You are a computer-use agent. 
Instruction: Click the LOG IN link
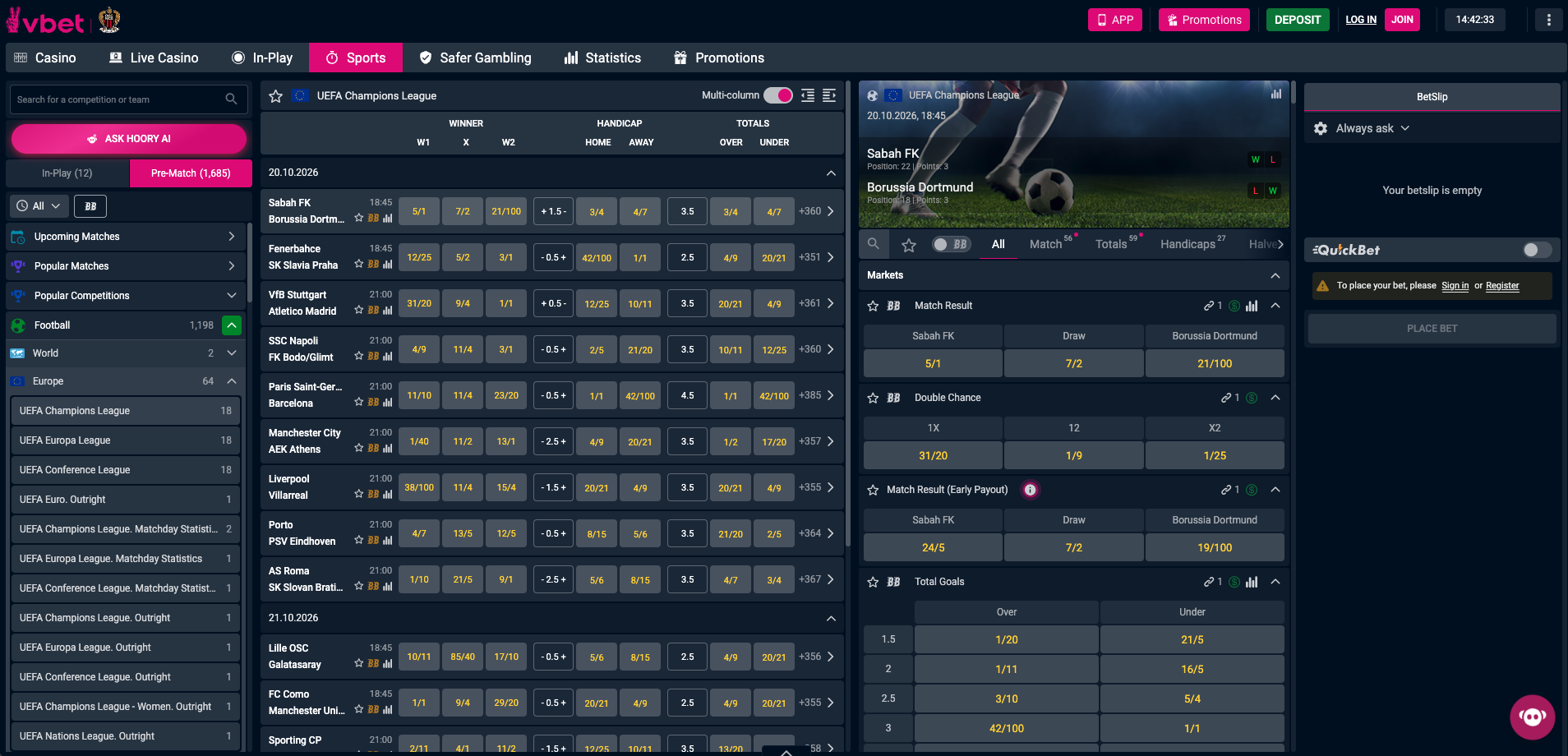point(1361,20)
